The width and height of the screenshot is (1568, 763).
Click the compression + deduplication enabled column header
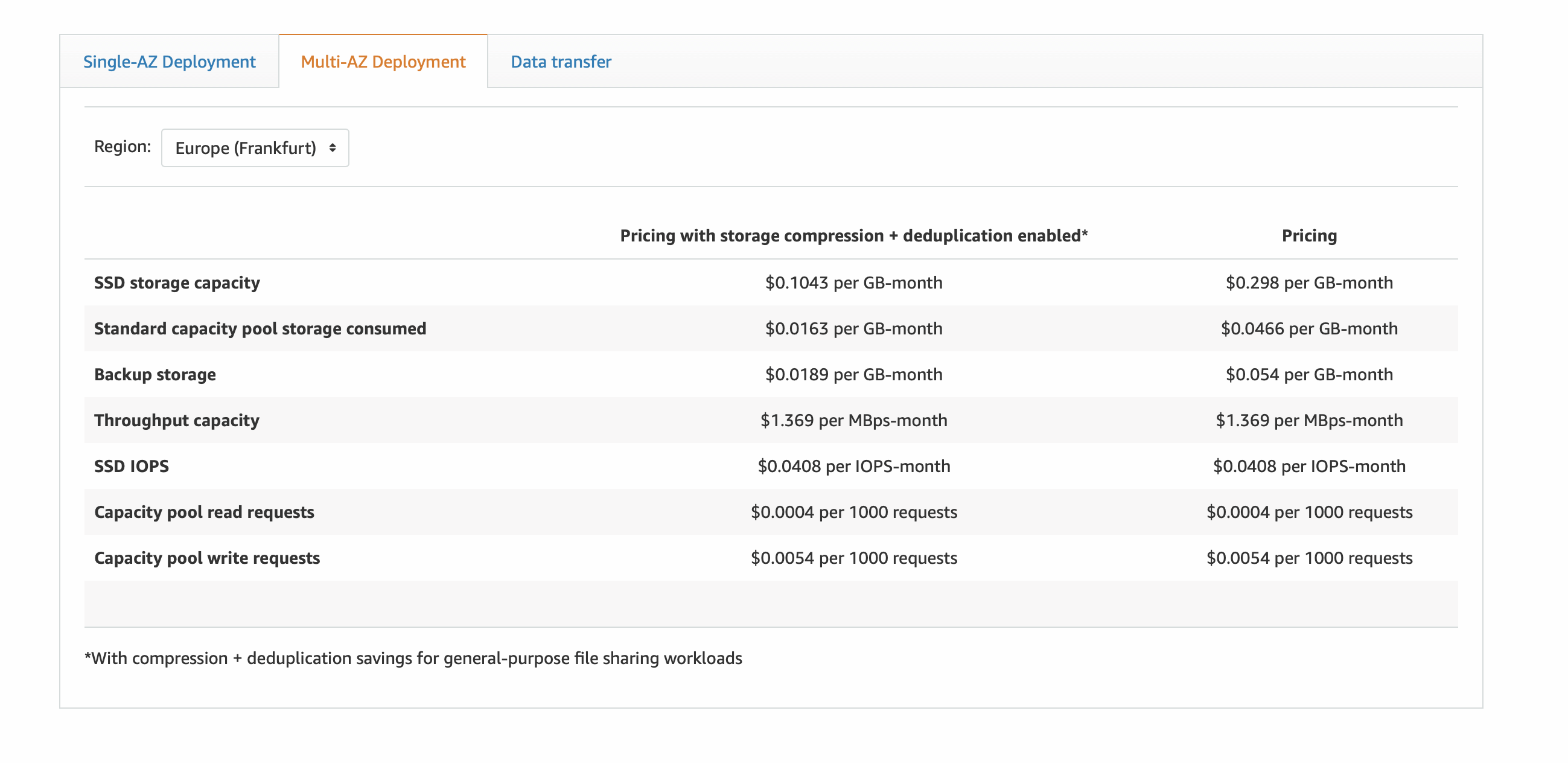(x=853, y=235)
